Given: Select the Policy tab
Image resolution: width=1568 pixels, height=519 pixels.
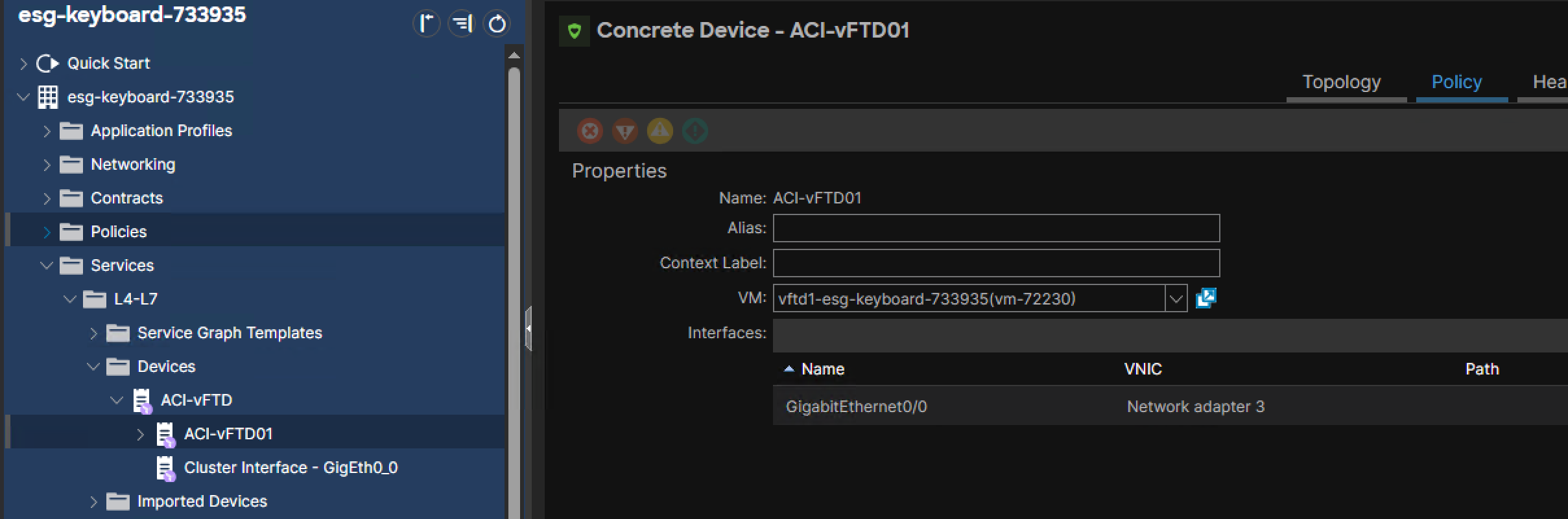Looking at the screenshot, I should point(1456,82).
